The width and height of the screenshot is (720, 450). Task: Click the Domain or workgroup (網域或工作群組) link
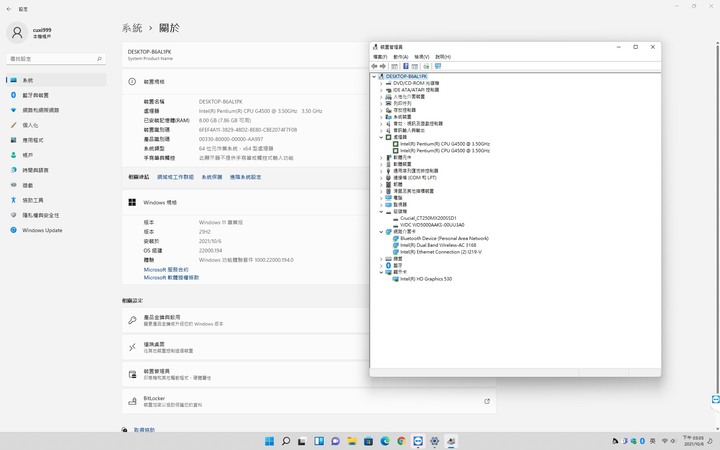point(175,177)
